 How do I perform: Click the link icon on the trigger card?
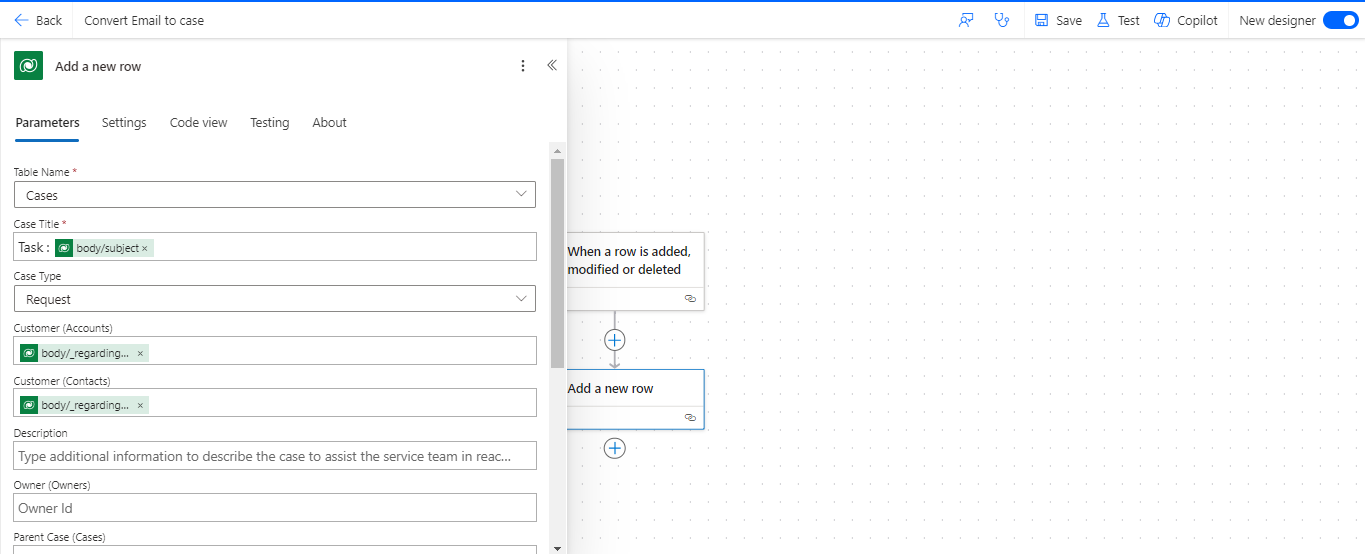click(x=690, y=299)
